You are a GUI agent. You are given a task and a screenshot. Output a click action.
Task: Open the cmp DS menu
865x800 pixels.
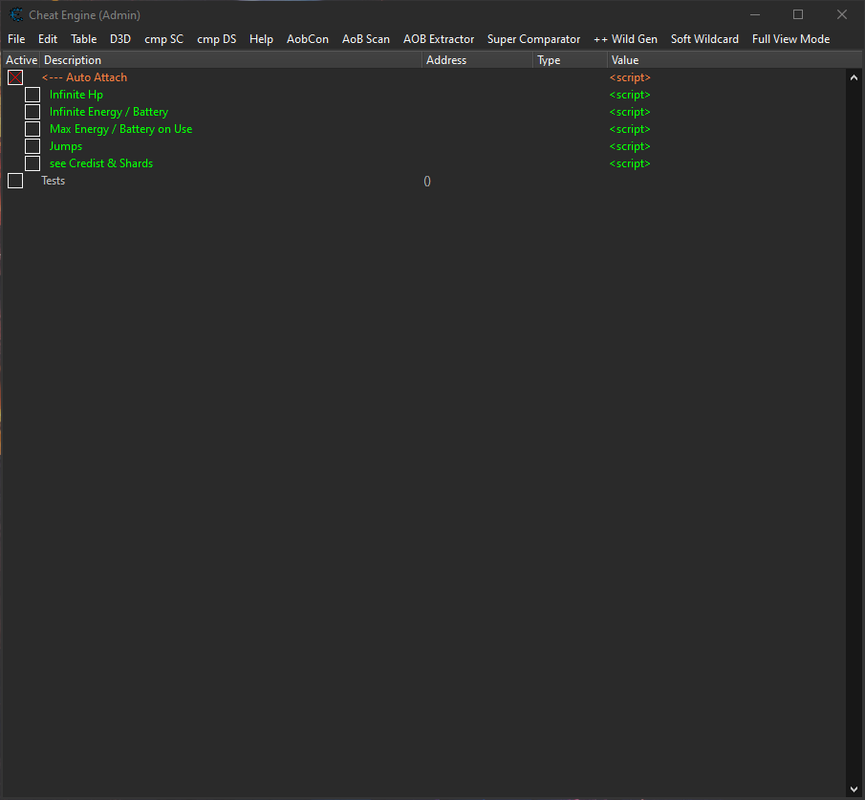pos(216,39)
